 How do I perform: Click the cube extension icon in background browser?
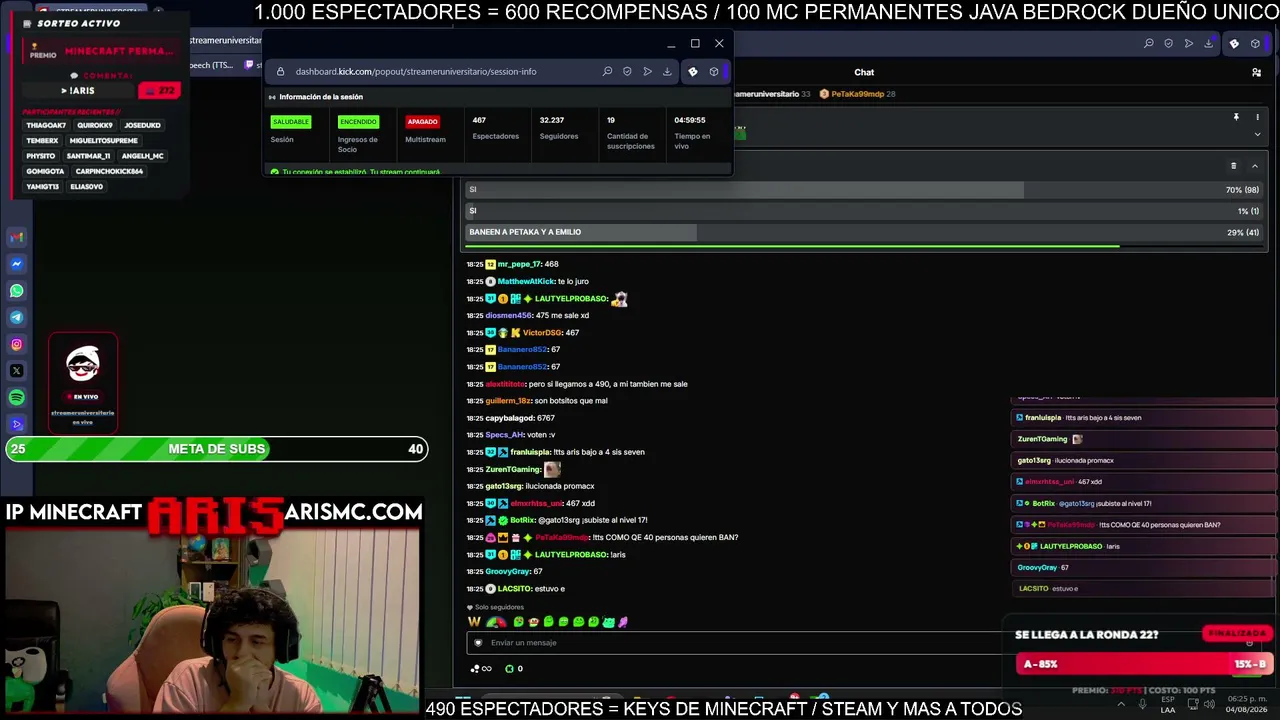(x=1255, y=43)
